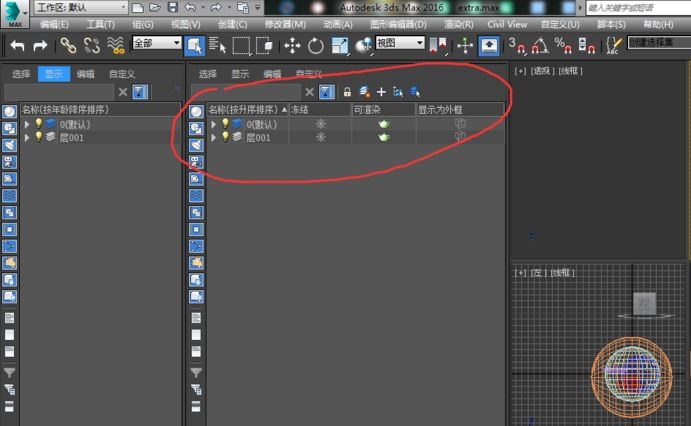Toggle the Keyboard Shortcut Override icon
This screenshot has height=426, width=691.
489,46
